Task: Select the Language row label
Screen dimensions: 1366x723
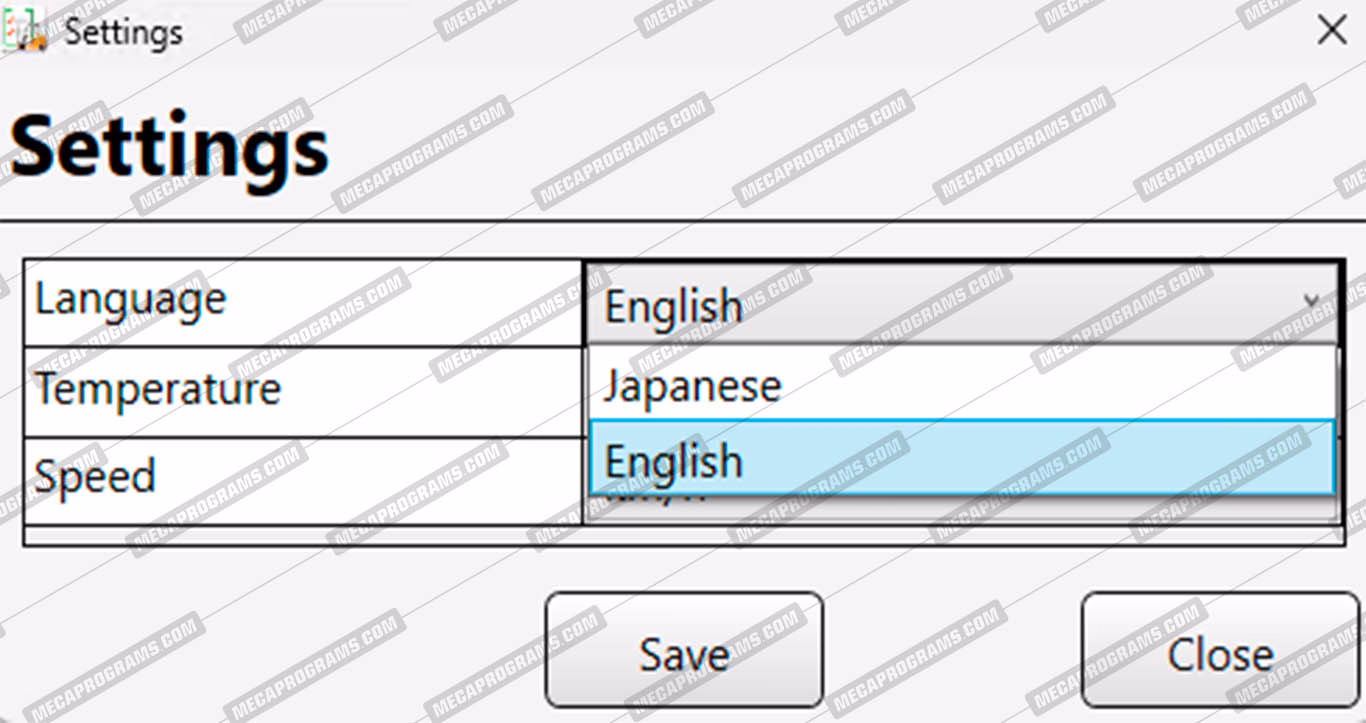Action: 131,300
